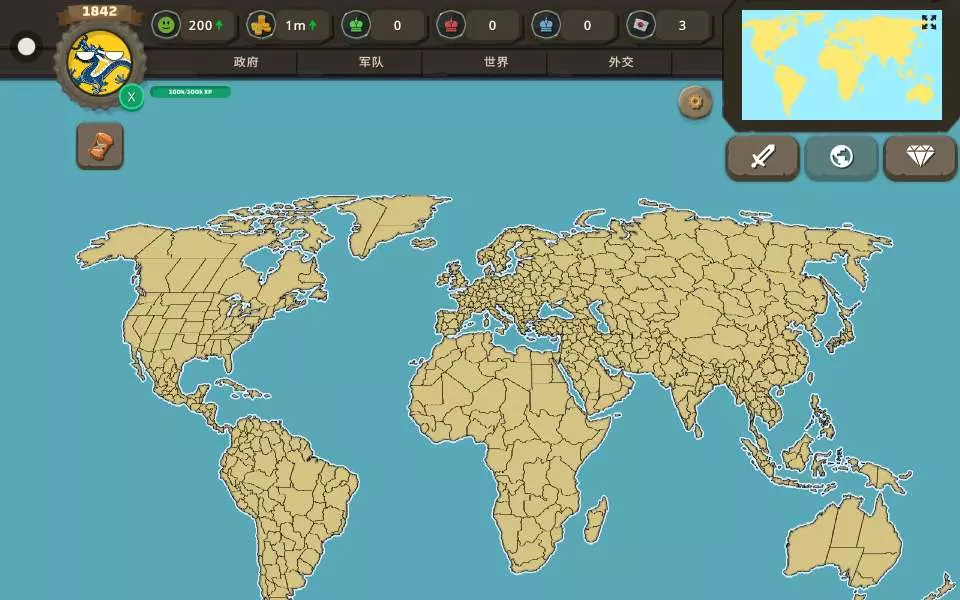
Task: Open the 政府 government tab
Action: (246, 62)
